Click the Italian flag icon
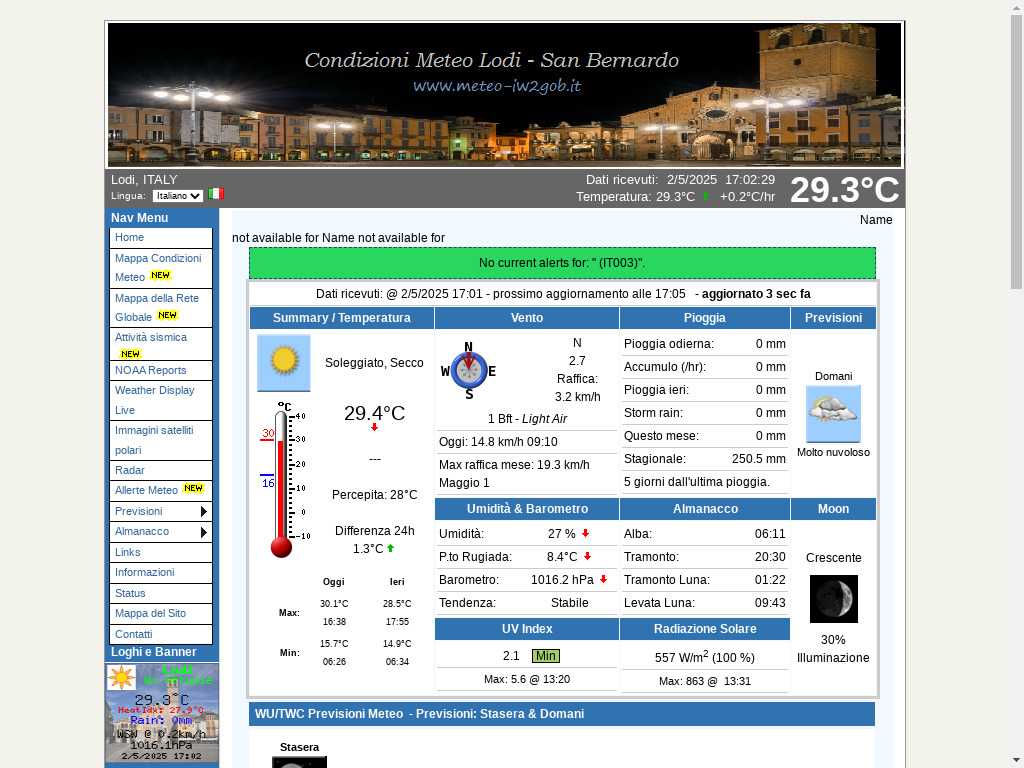1024x768 pixels. [216, 194]
